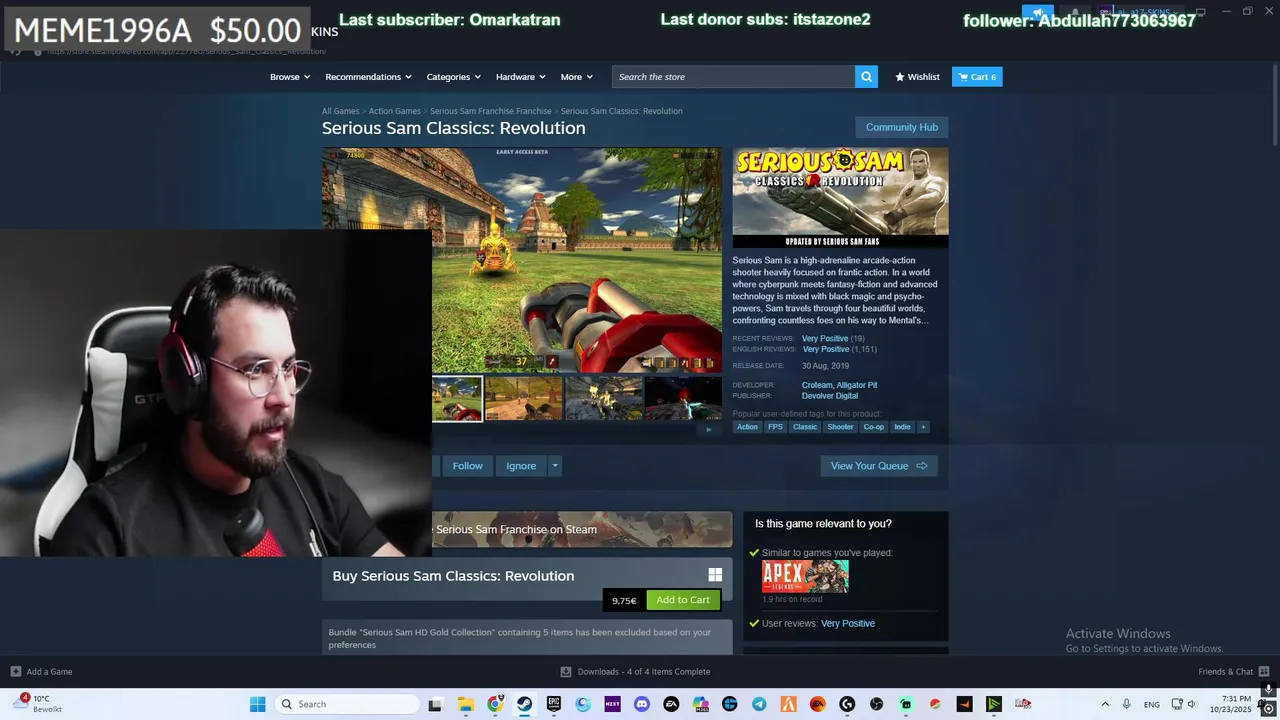Image resolution: width=1280 pixels, height=720 pixels.
Task: Open the Devolver Digital publisher link
Action: (x=830, y=396)
